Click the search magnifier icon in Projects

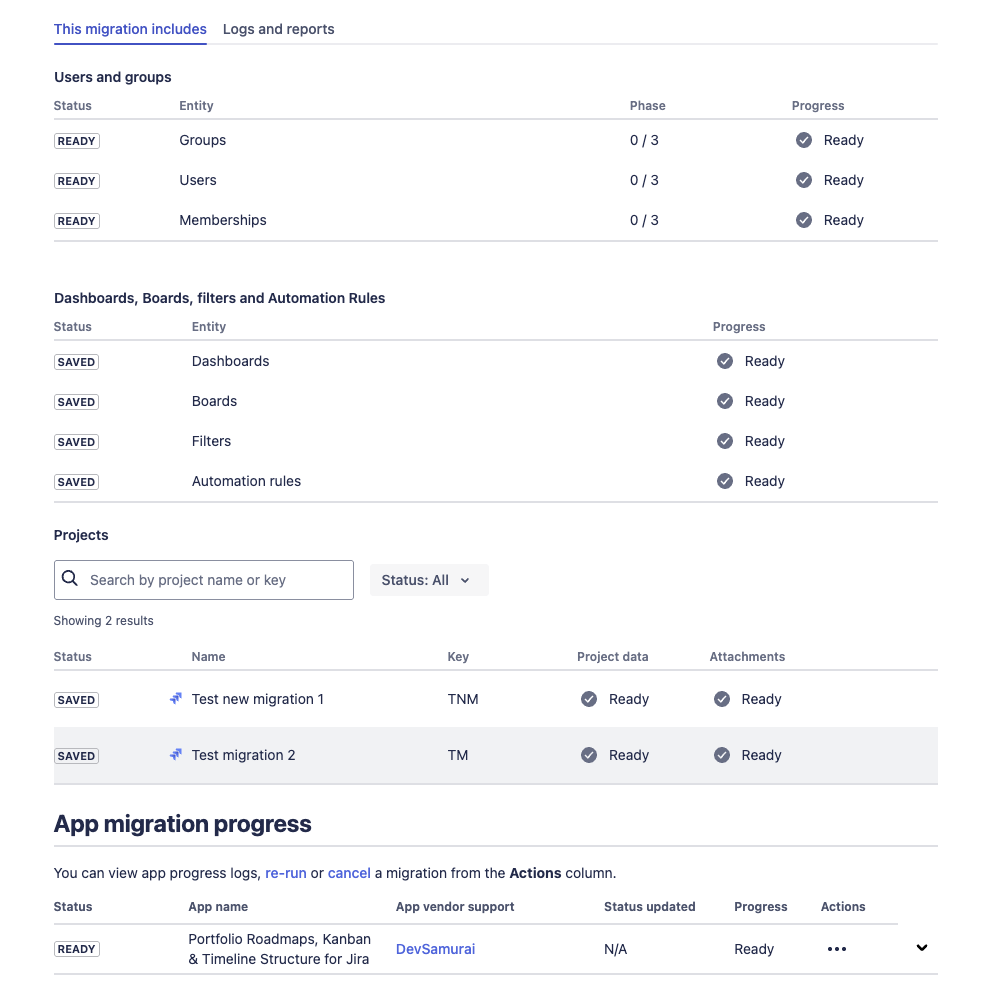click(70, 578)
